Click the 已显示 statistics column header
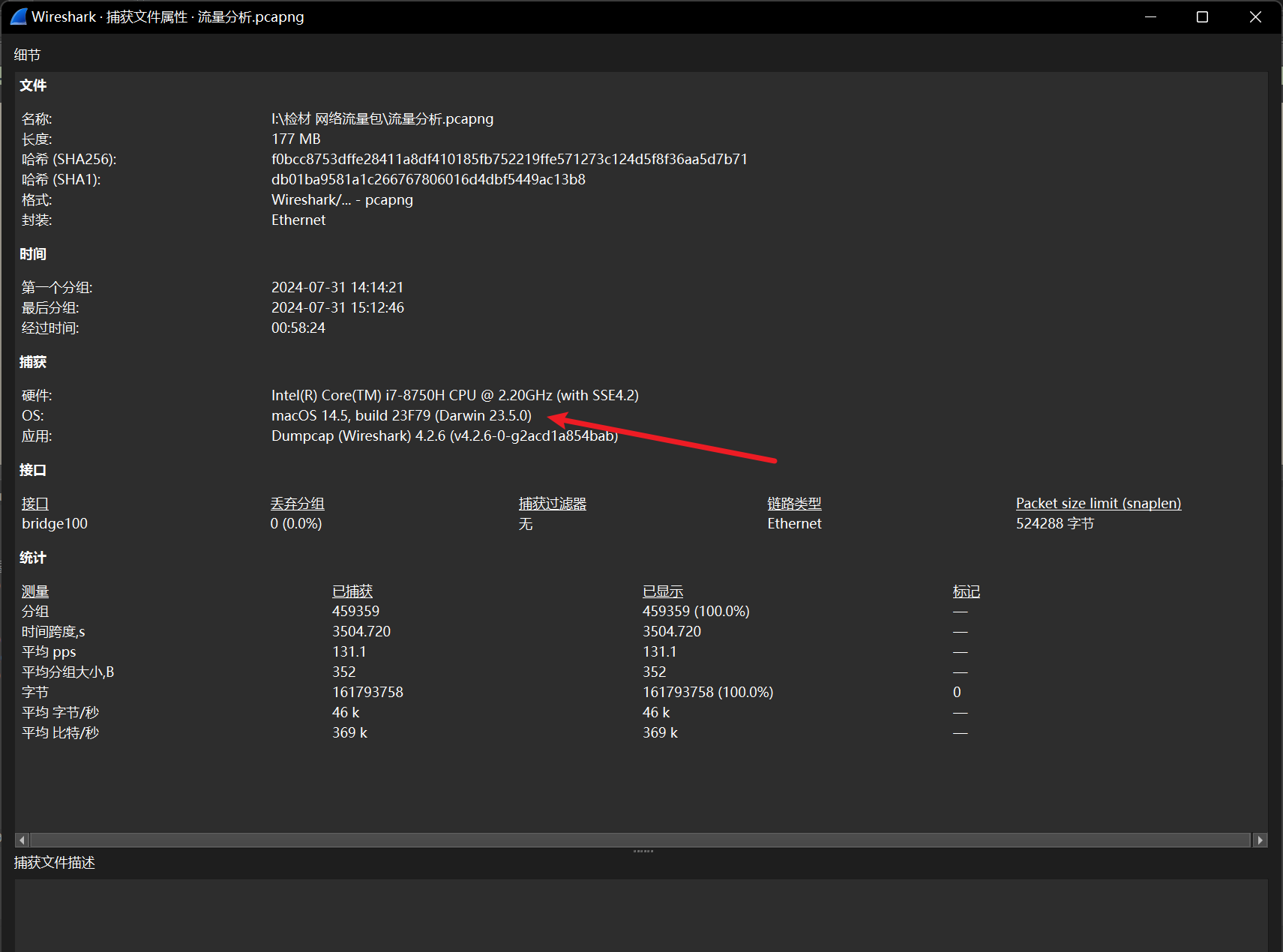Viewport: 1283px width, 952px height. 663,591
